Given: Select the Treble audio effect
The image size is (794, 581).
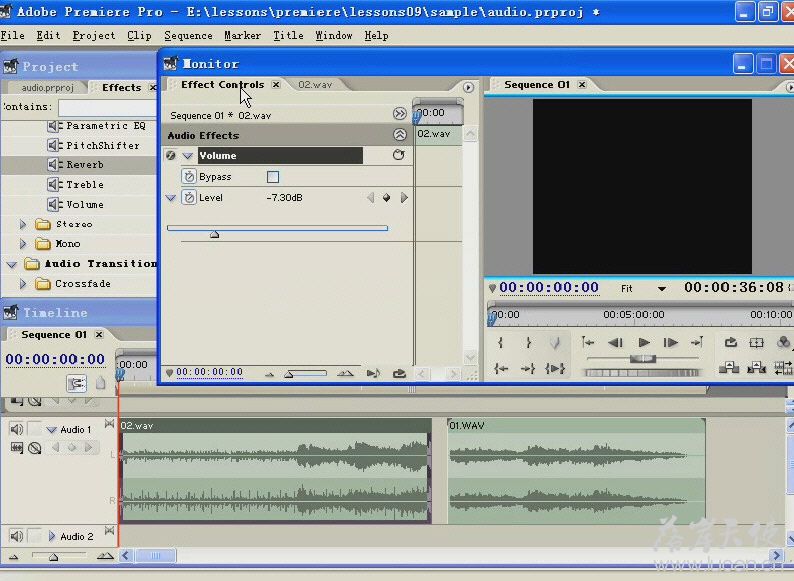Looking at the screenshot, I should pyautogui.click(x=76, y=184).
